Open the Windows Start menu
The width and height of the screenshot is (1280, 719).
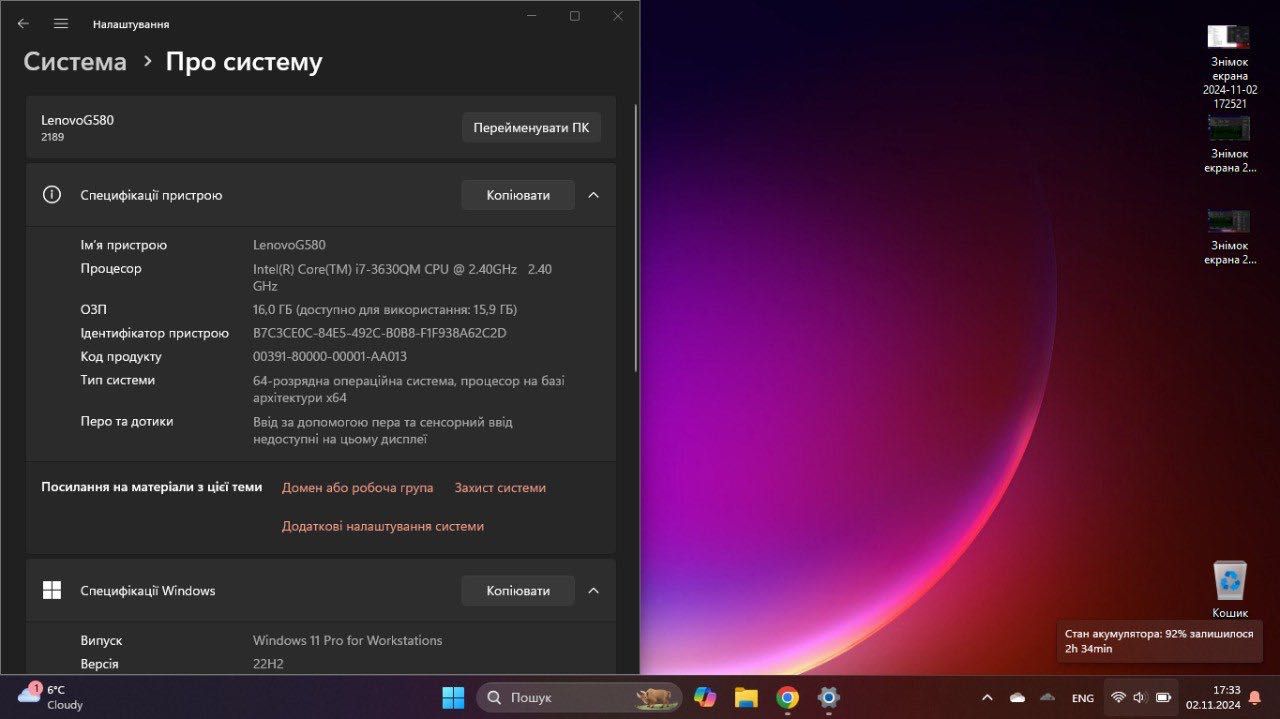453,697
